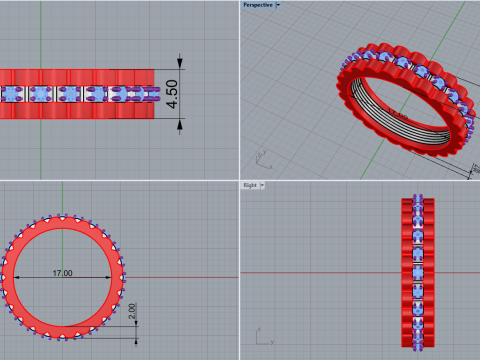Click the Perspective viewport title label
Image resolution: width=480 pixels, height=360 pixels.
[258, 5]
